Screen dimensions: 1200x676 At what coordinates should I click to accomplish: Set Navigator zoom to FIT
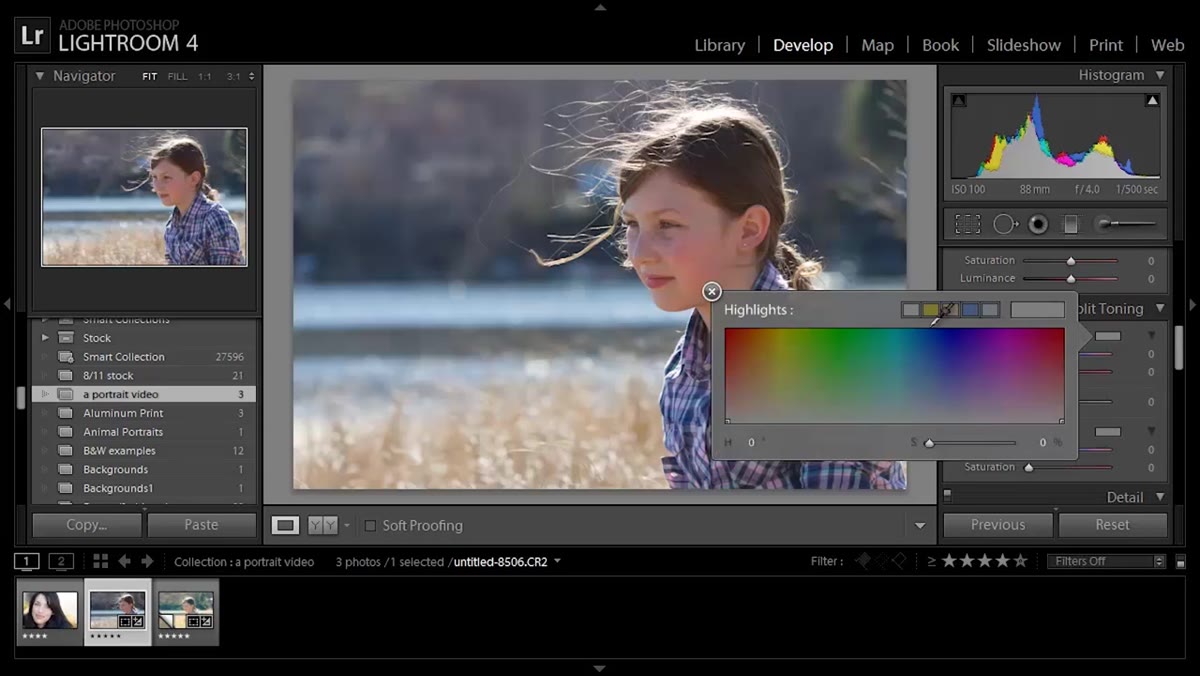(x=149, y=76)
